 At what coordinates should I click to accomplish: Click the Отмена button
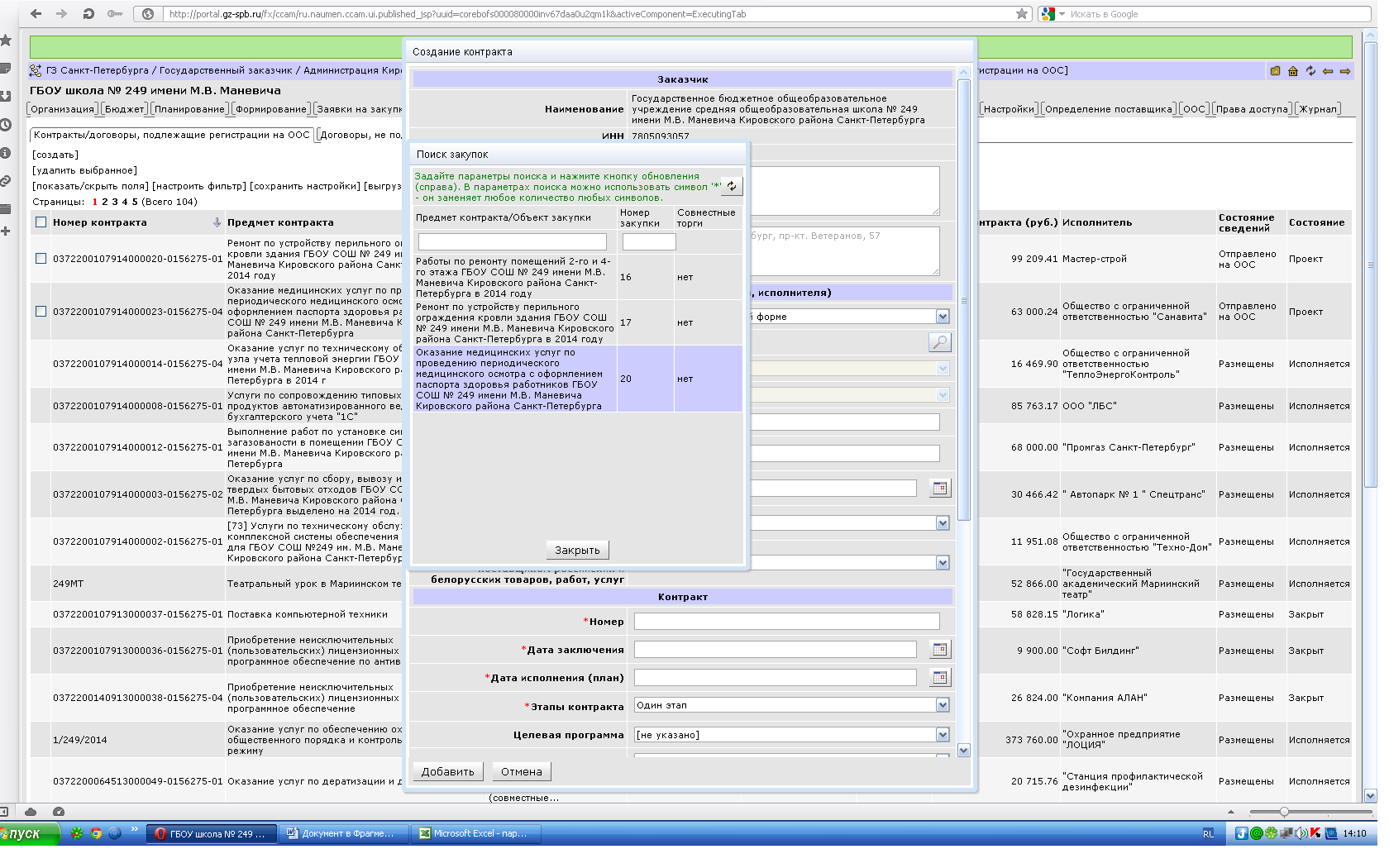tap(522, 771)
